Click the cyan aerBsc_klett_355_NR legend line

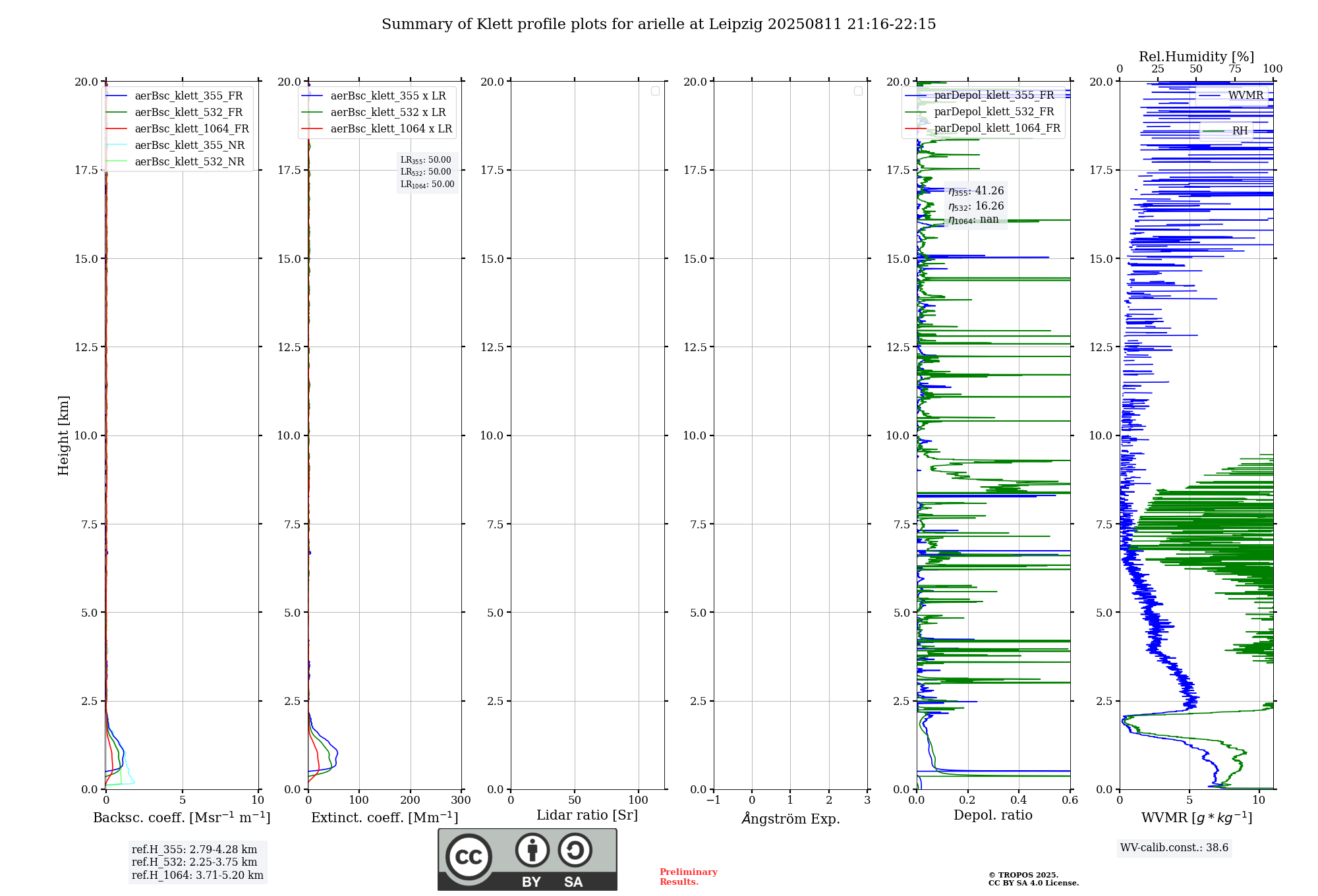116,146
